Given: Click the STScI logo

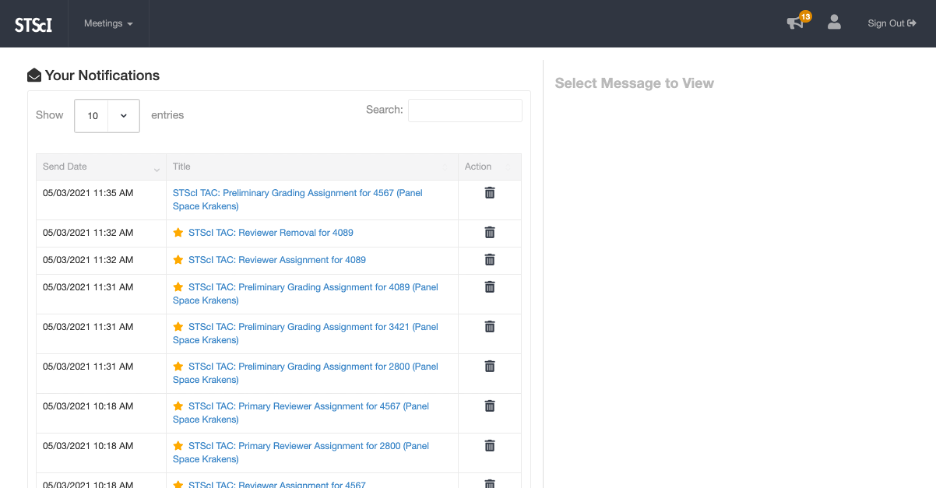Looking at the screenshot, I should point(33,24).
